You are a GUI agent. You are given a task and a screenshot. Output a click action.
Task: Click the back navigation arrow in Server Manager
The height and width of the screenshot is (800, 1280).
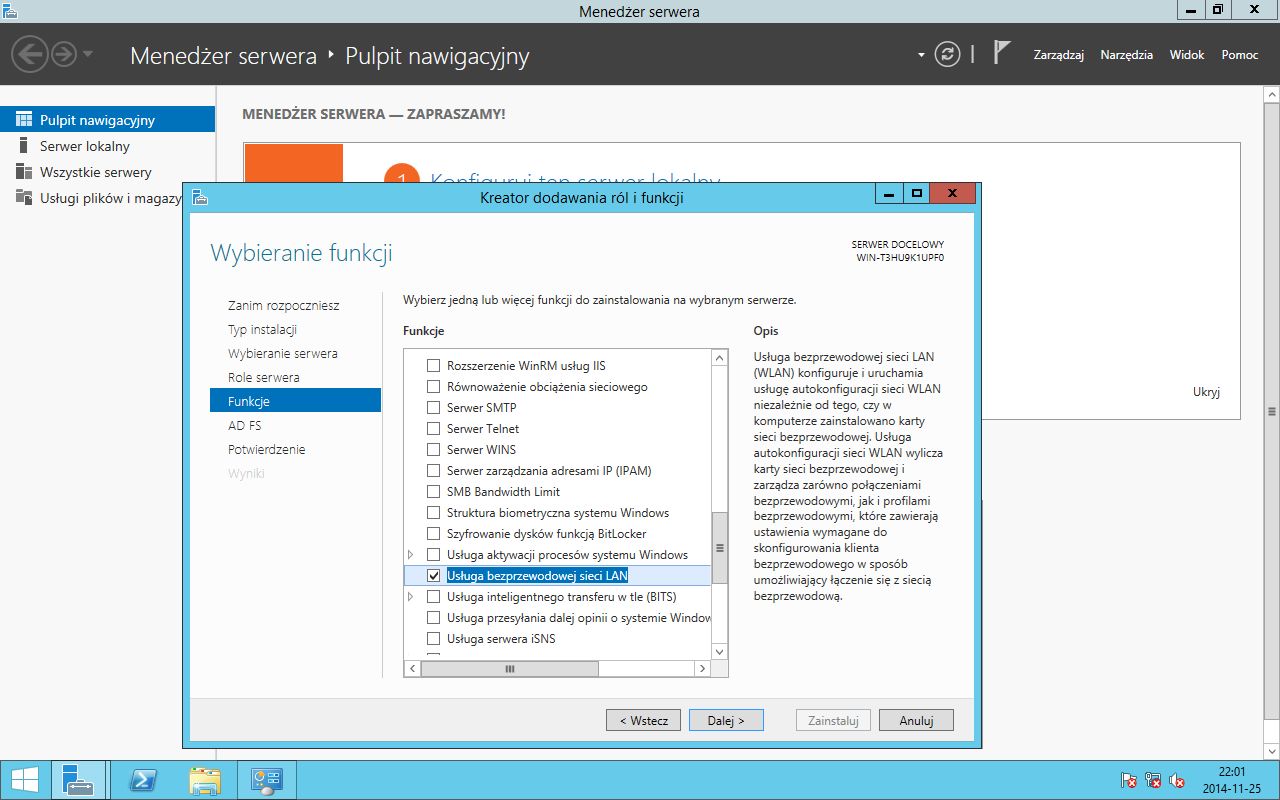[x=29, y=54]
